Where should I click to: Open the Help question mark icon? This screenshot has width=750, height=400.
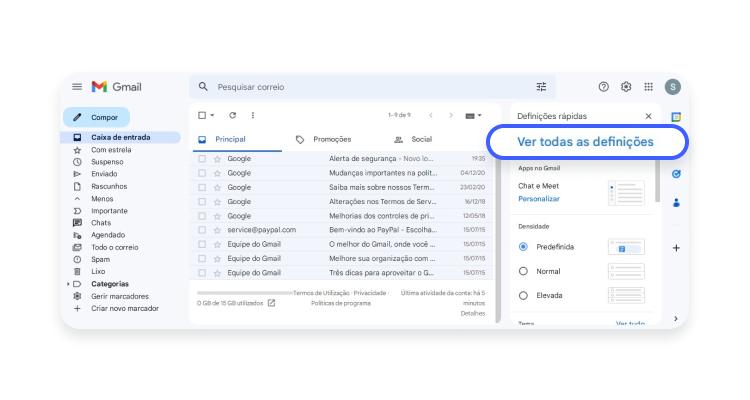tap(604, 87)
